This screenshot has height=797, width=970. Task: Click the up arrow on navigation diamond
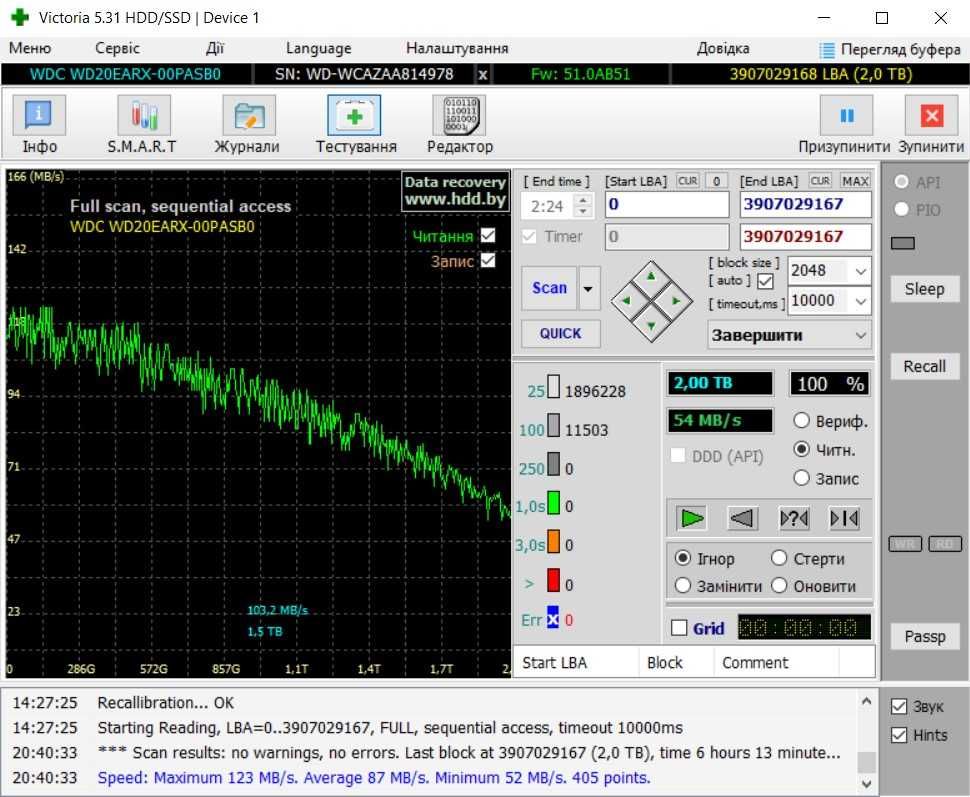[651, 277]
